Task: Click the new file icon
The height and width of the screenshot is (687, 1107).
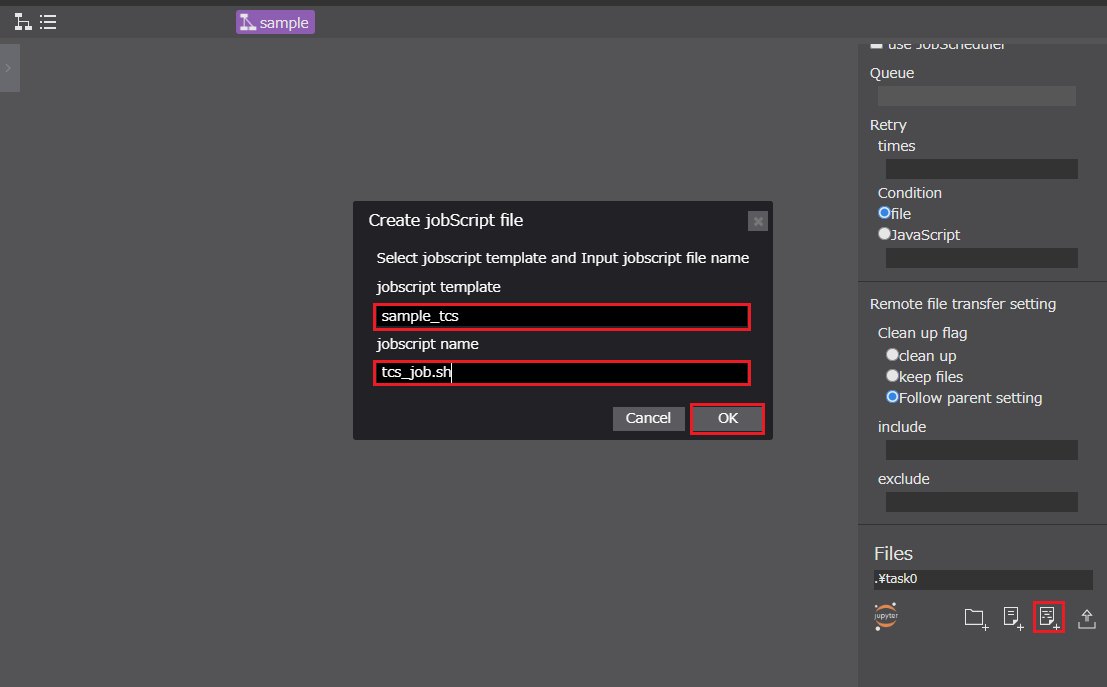Action: tap(1013, 618)
